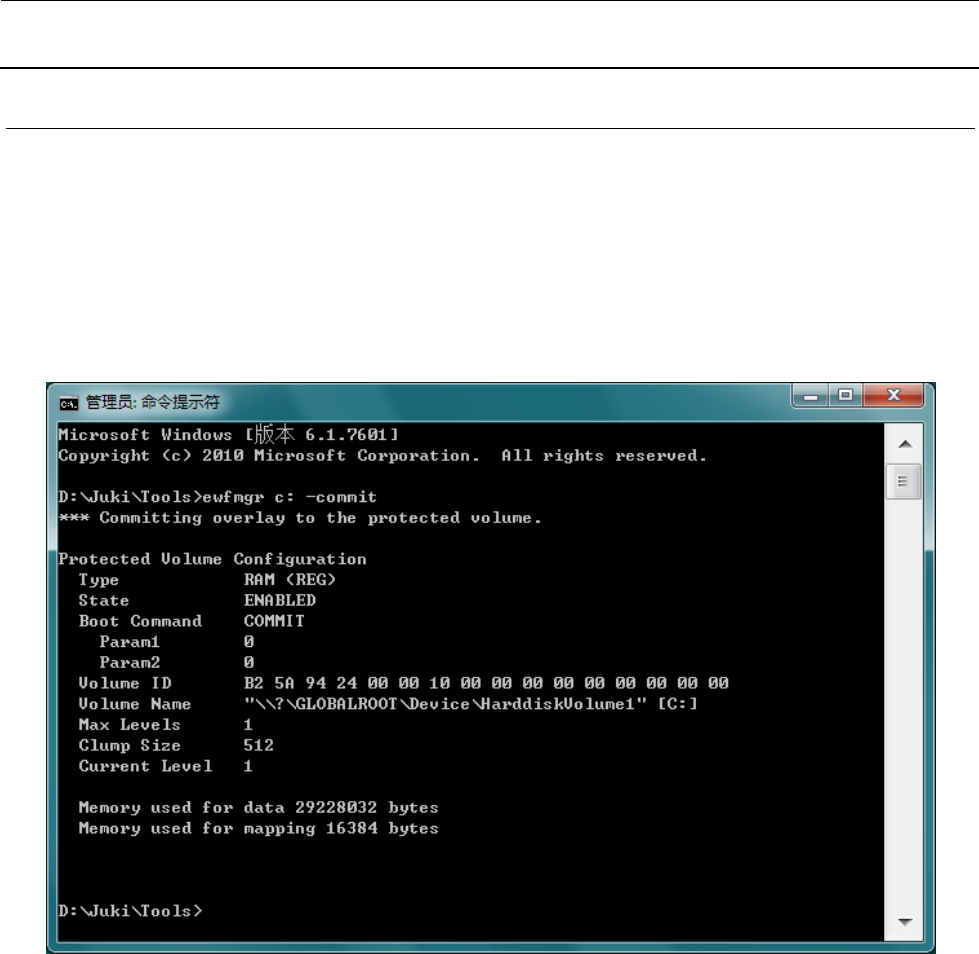Viewport: 979px width, 954px height.
Task: Click the scrollbar up arrow
Action: click(x=905, y=444)
